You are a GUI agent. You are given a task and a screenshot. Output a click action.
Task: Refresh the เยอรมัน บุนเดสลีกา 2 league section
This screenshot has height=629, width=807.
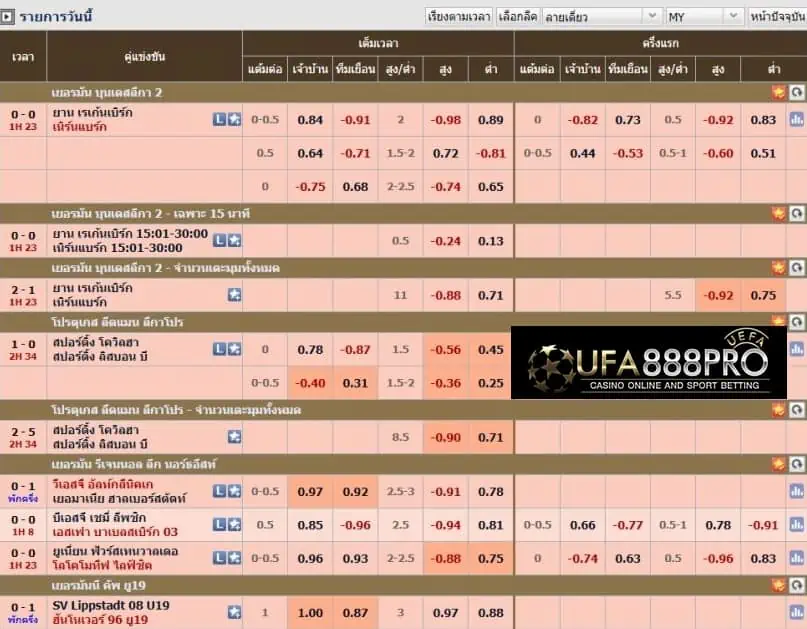click(796, 92)
